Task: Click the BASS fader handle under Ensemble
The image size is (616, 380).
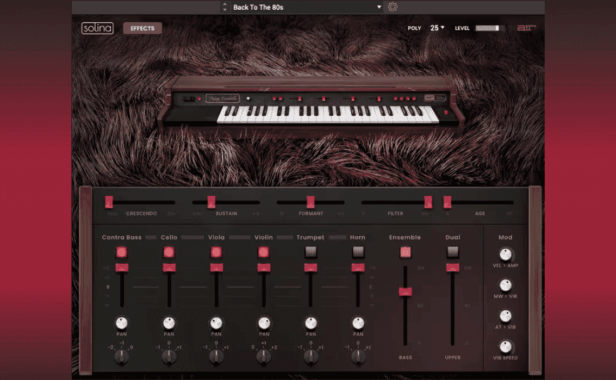Action: 405,292
